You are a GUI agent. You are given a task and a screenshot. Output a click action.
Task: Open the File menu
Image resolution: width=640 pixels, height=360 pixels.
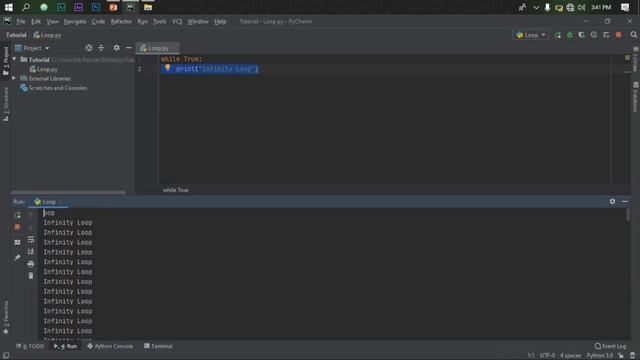20,22
